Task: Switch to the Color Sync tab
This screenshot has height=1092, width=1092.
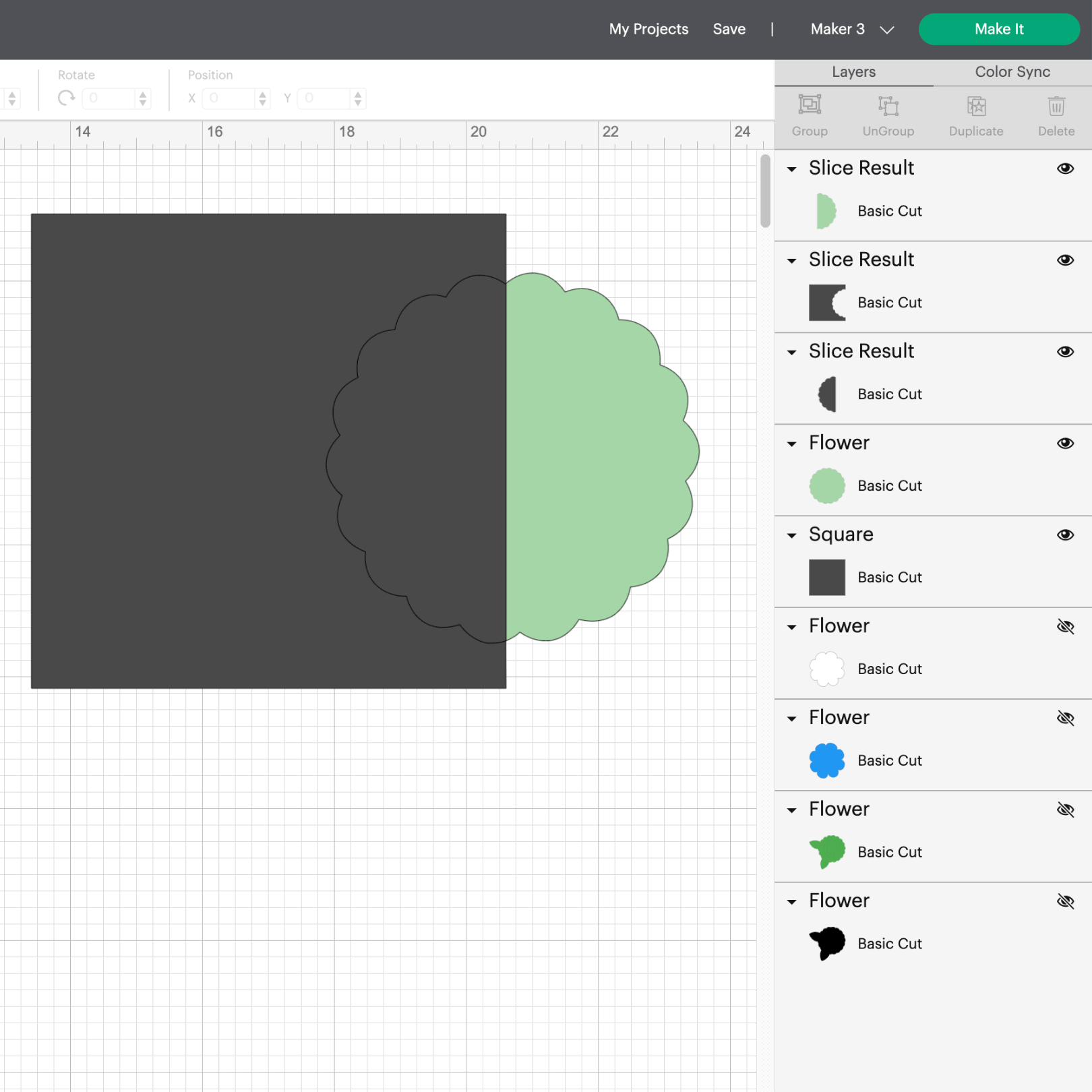Action: pyautogui.click(x=1012, y=71)
